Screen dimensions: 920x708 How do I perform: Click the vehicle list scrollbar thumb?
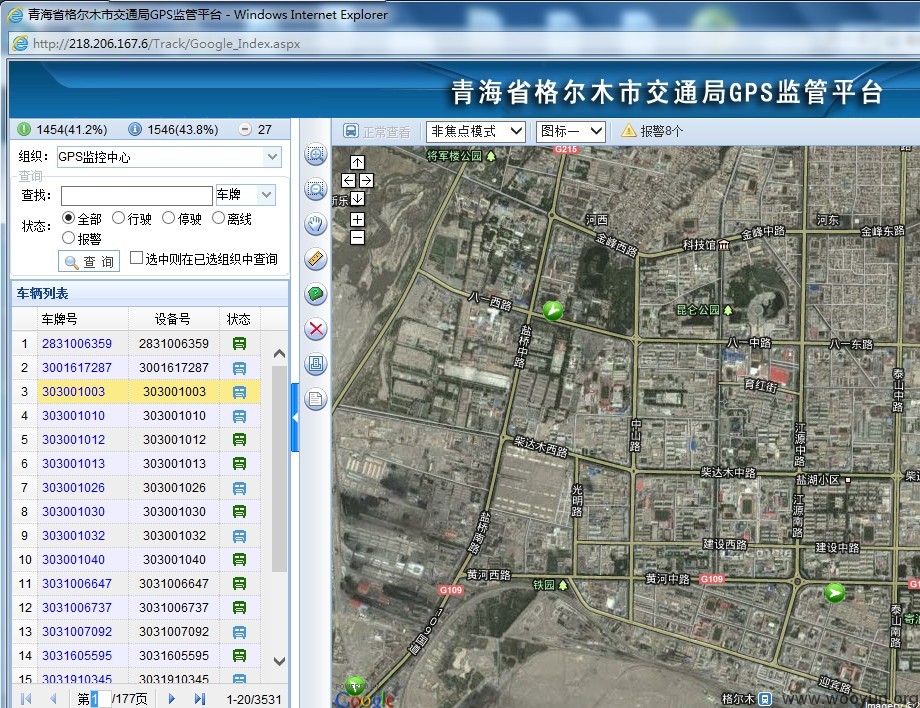pos(279,469)
